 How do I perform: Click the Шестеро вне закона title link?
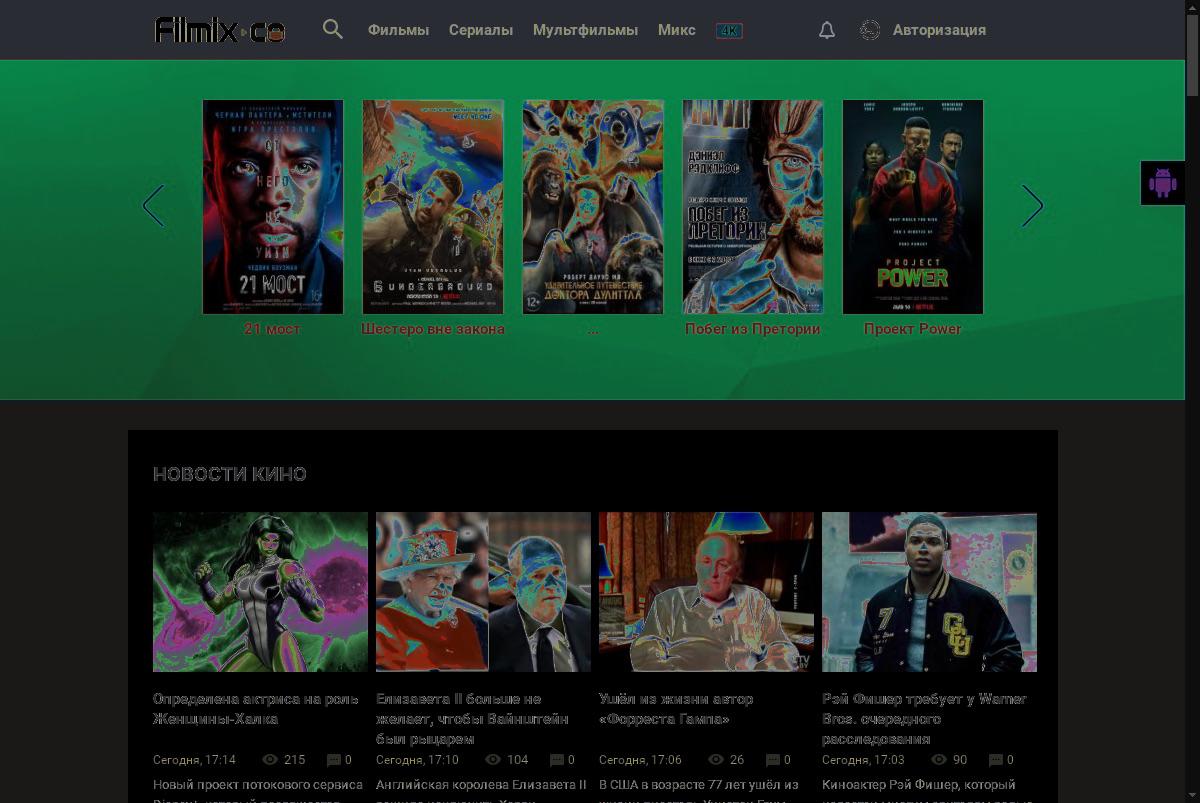[x=433, y=328]
